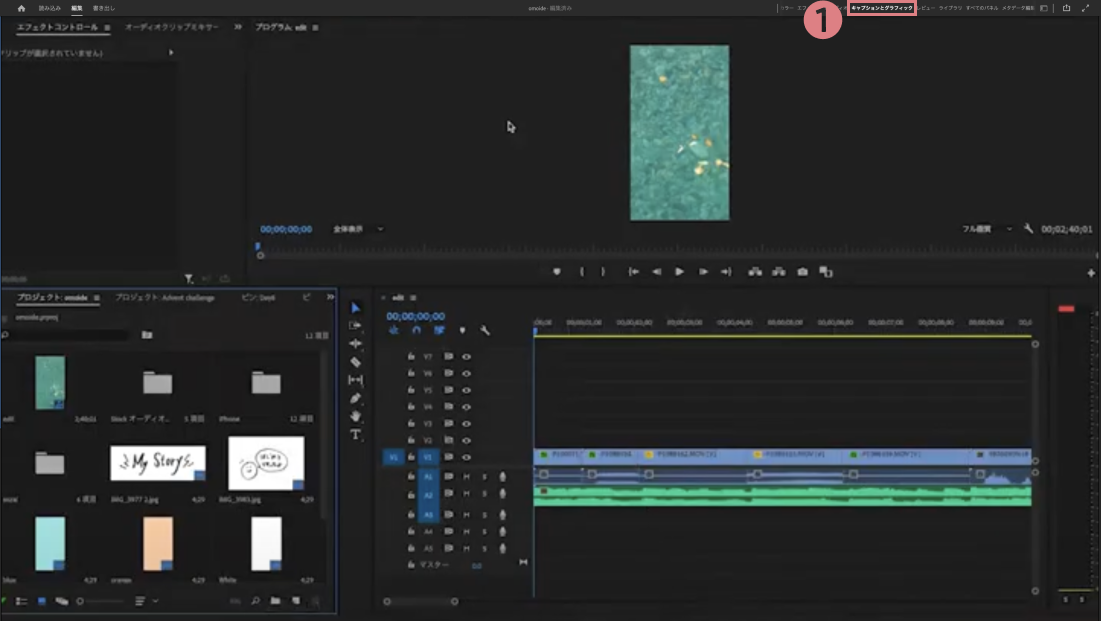The image size is (1101, 621).
Task: Show overflow tabs in Effect Controls group
Action: [x=238, y=27]
